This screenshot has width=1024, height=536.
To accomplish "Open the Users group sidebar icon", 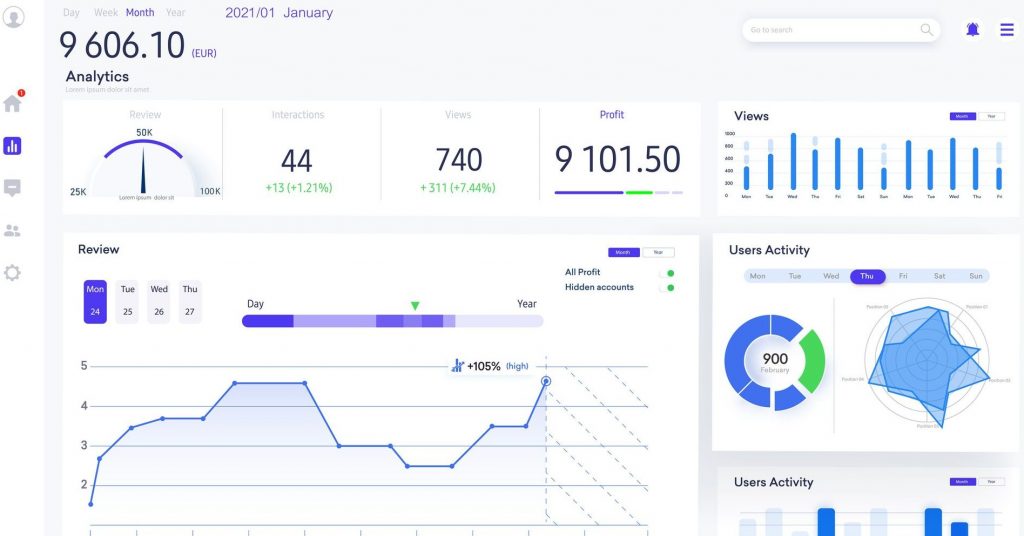I will tap(12, 231).
